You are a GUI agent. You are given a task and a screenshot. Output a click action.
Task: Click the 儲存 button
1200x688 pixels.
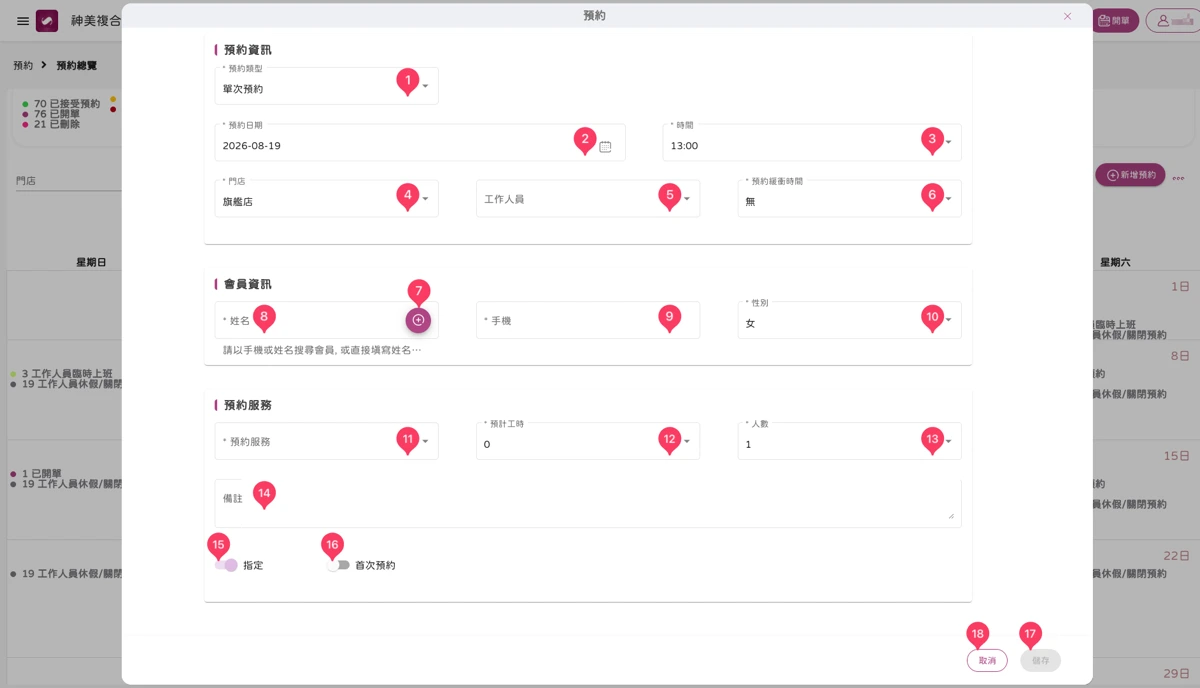(x=1040, y=660)
